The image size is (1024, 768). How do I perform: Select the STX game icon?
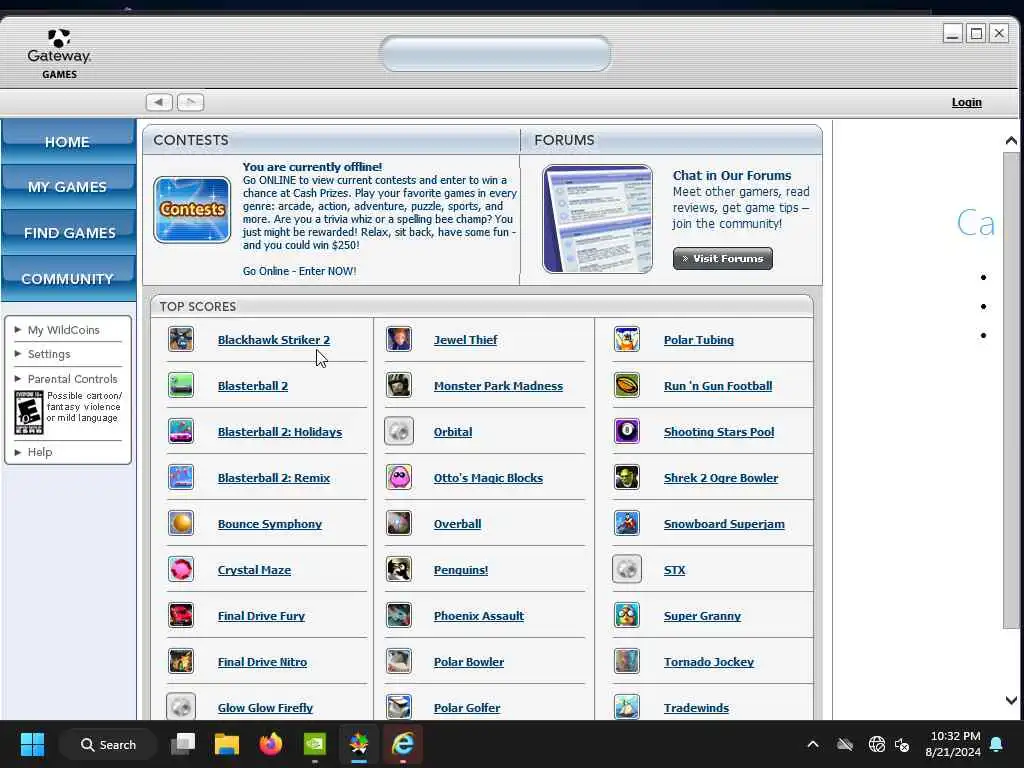pyautogui.click(x=627, y=569)
